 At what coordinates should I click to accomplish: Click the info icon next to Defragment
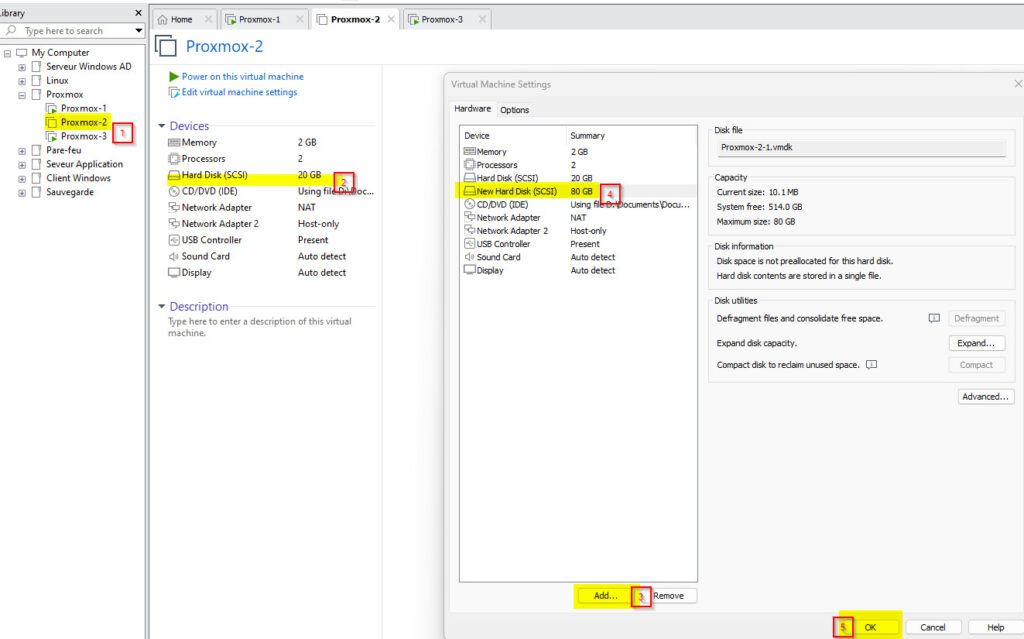pyautogui.click(x=934, y=318)
